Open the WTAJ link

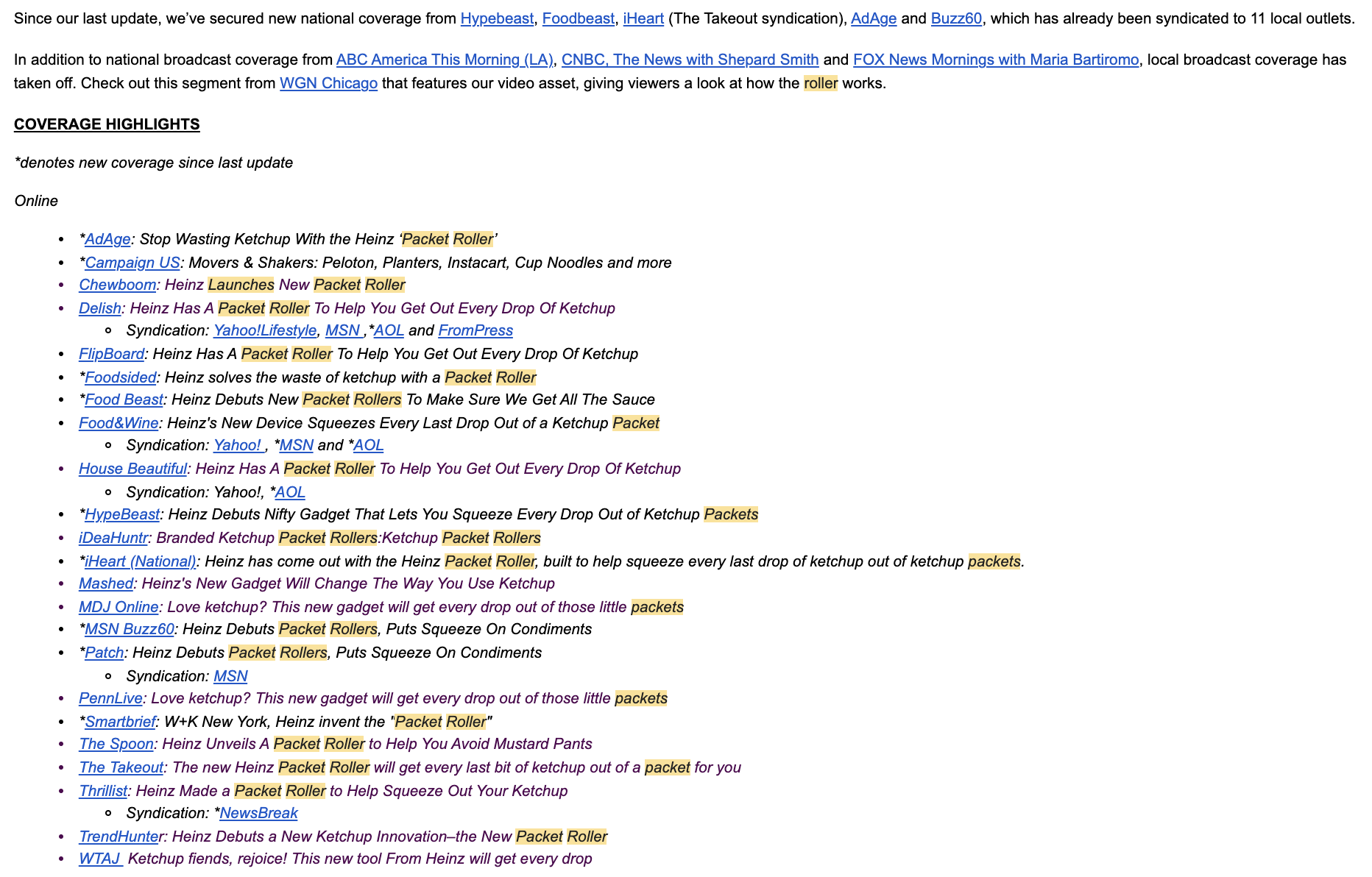[101, 859]
